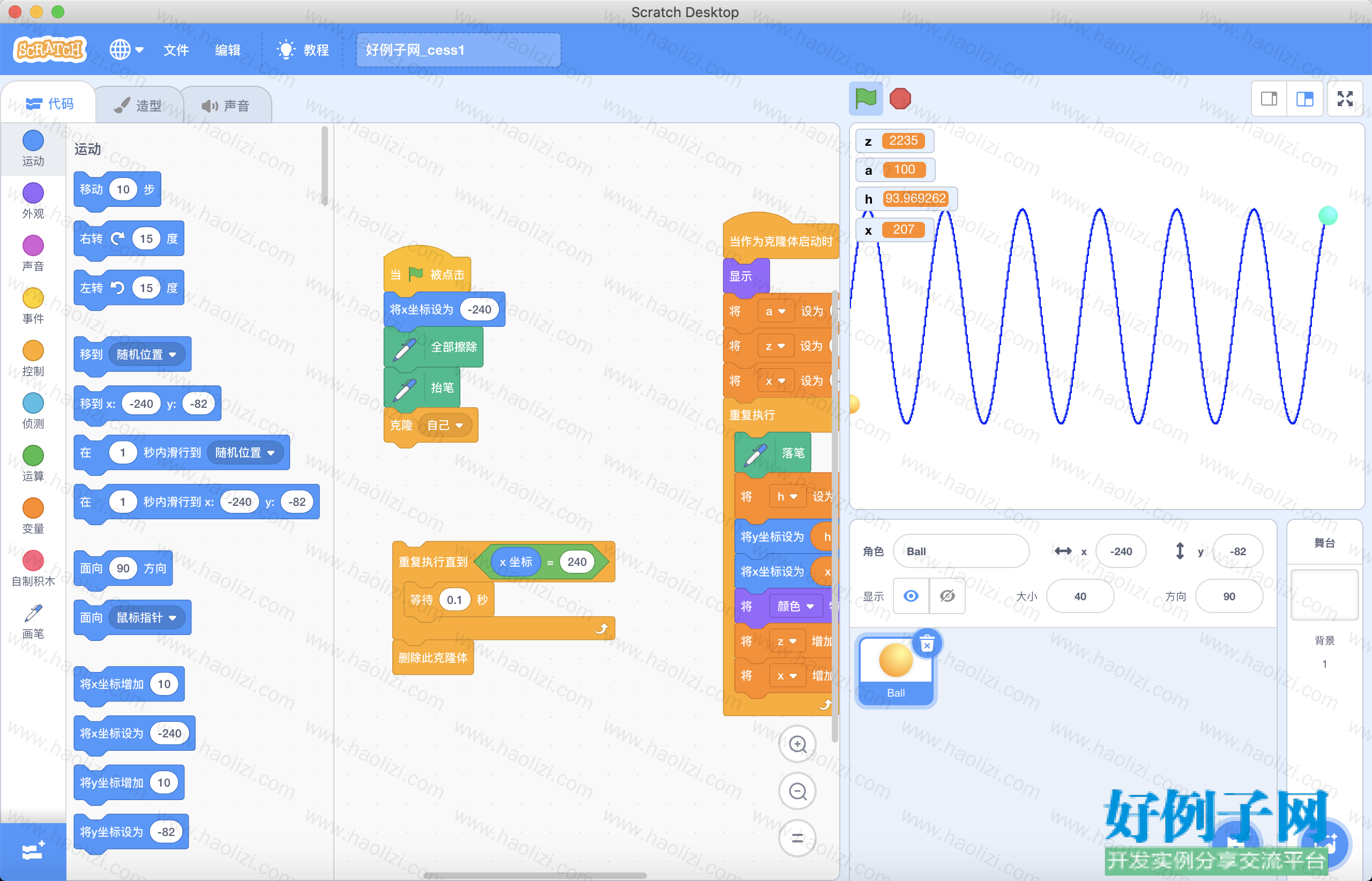Open 克隆 自己 dropdown in script
This screenshot has height=881, width=1372.
tap(445, 425)
